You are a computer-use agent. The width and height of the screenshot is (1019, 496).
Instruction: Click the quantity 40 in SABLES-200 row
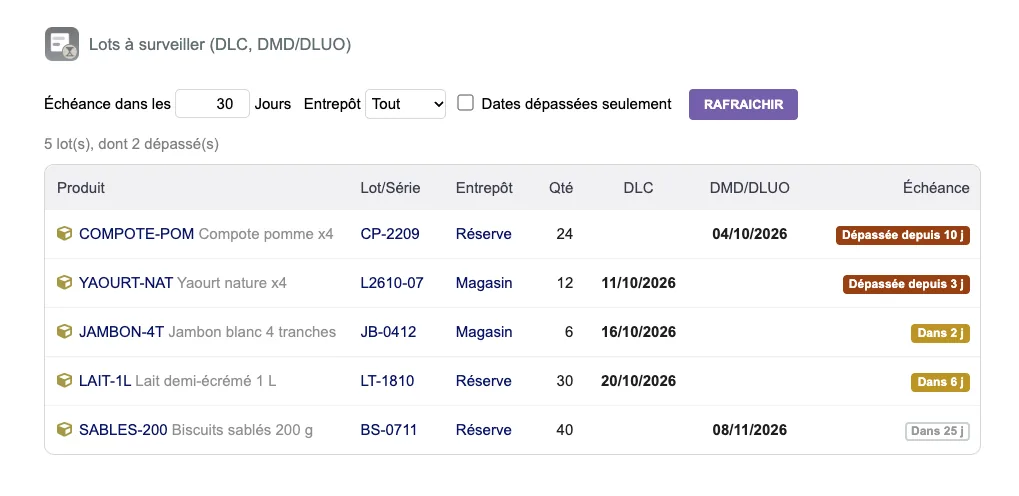click(565, 430)
